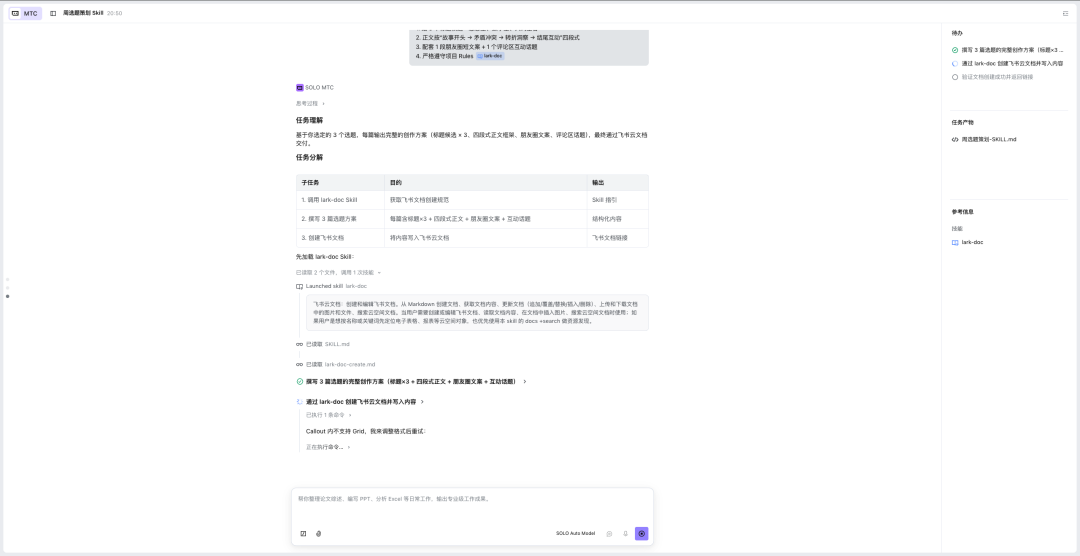Expand the 正在执行命令 entry

[x=328, y=447]
